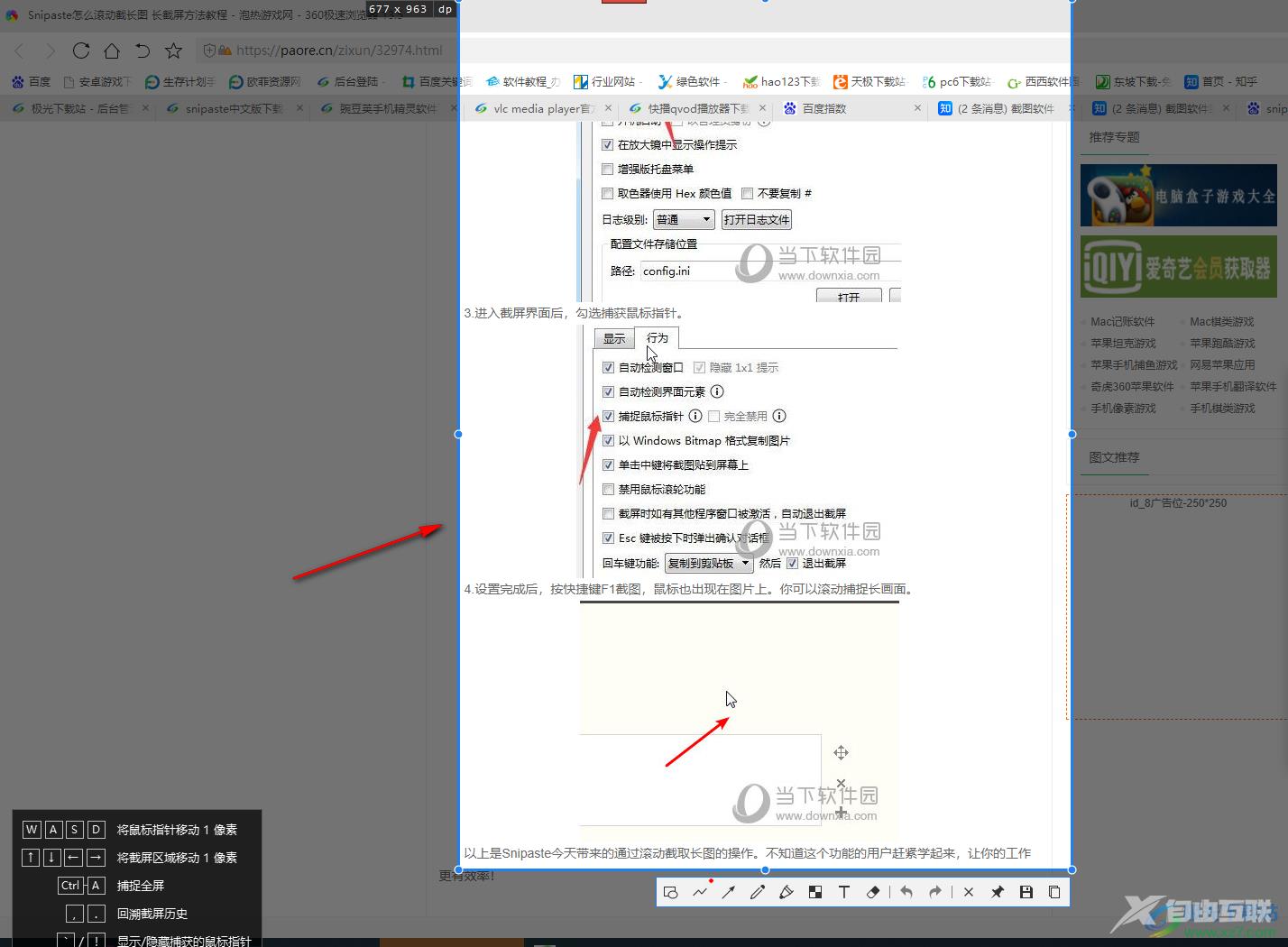Open the 苹果坦克游戏 link
The height and width of the screenshot is (947, 1288).
coord(1124,344)
